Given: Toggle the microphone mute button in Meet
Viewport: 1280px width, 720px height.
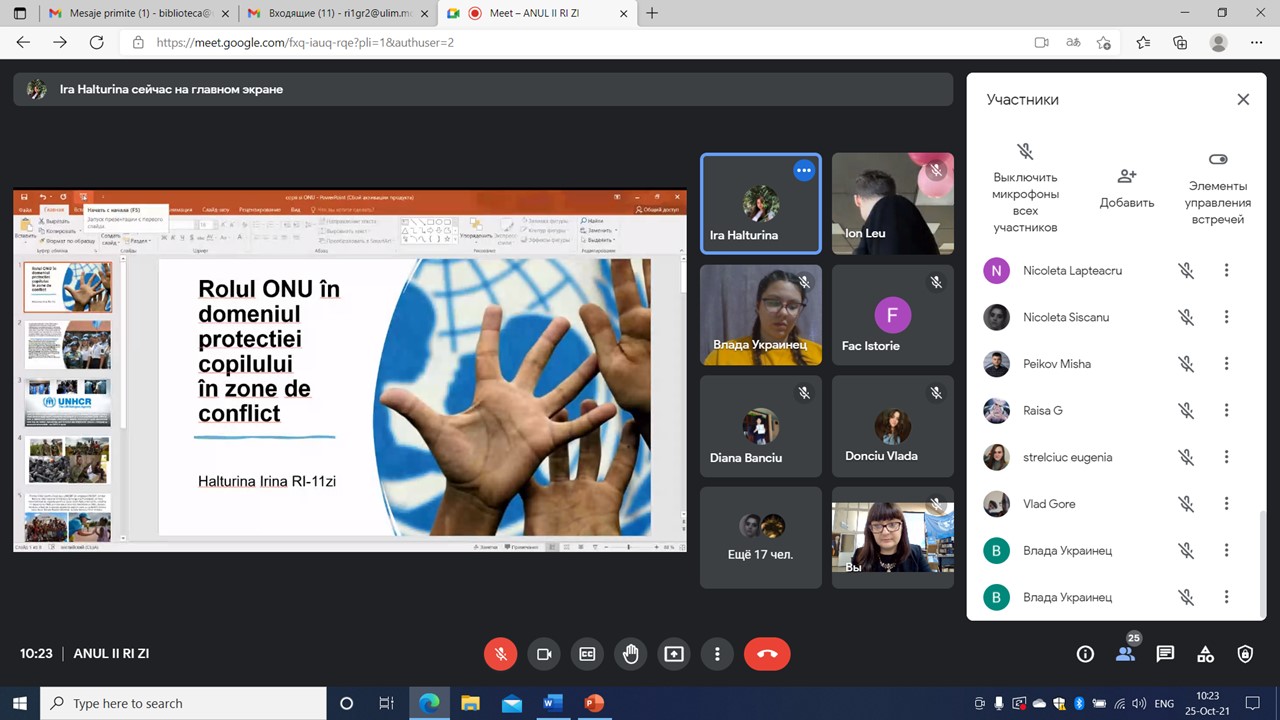Looking at the screenshot, I should coord(501,654).
